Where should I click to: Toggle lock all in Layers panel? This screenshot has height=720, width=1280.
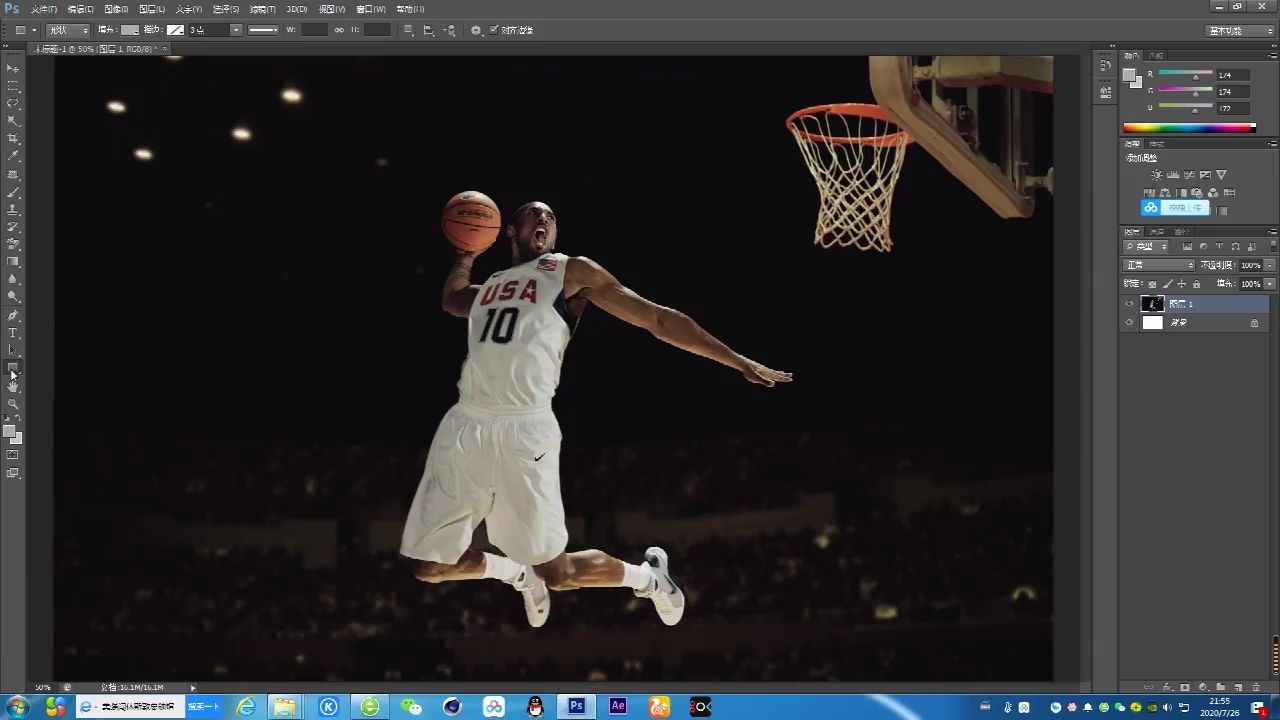coord(1195,284)
